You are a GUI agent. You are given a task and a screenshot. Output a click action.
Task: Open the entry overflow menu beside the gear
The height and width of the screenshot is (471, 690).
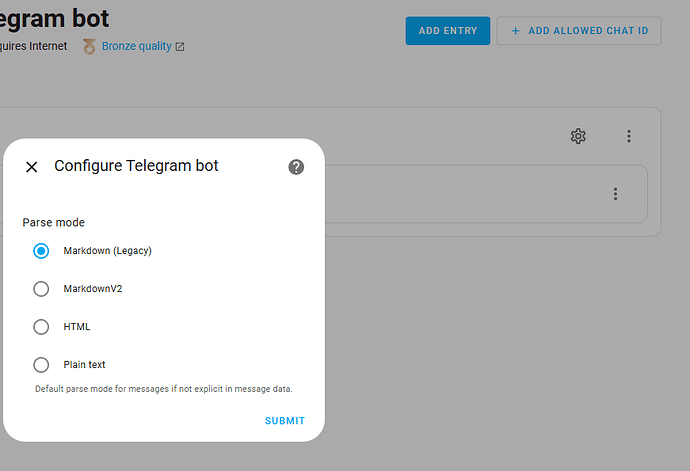point(629,136)
